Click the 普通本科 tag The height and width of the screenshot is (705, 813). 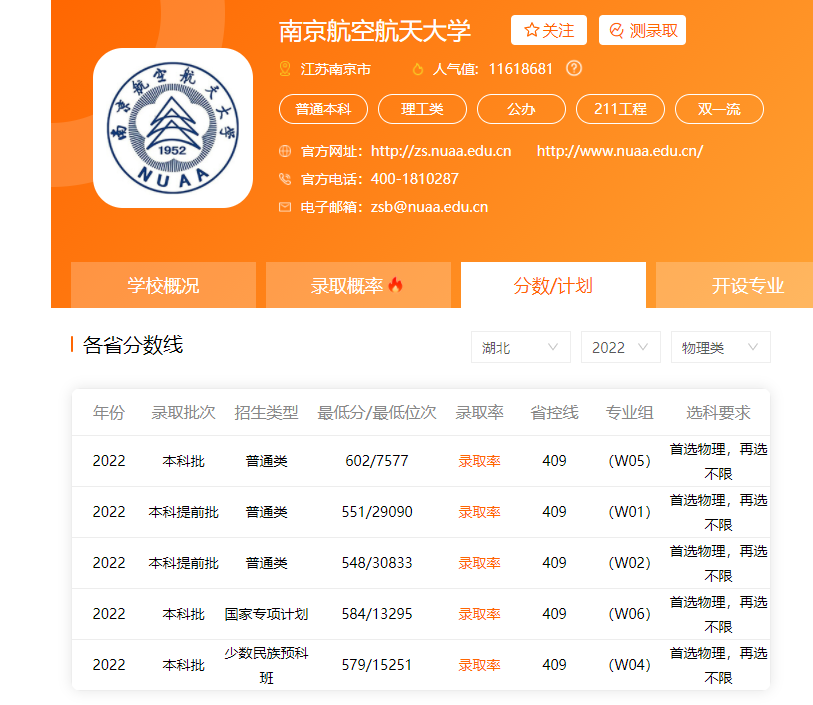click(x=323, y=109)
